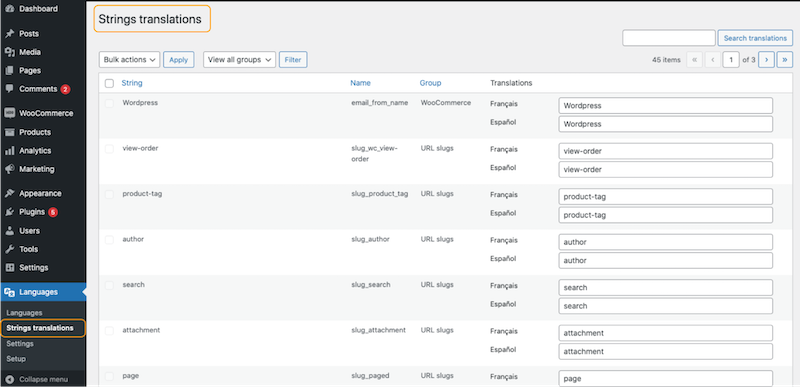The image size is (800, 387).
Task: Click the Français field for view-order
Action: pos(665,151)
